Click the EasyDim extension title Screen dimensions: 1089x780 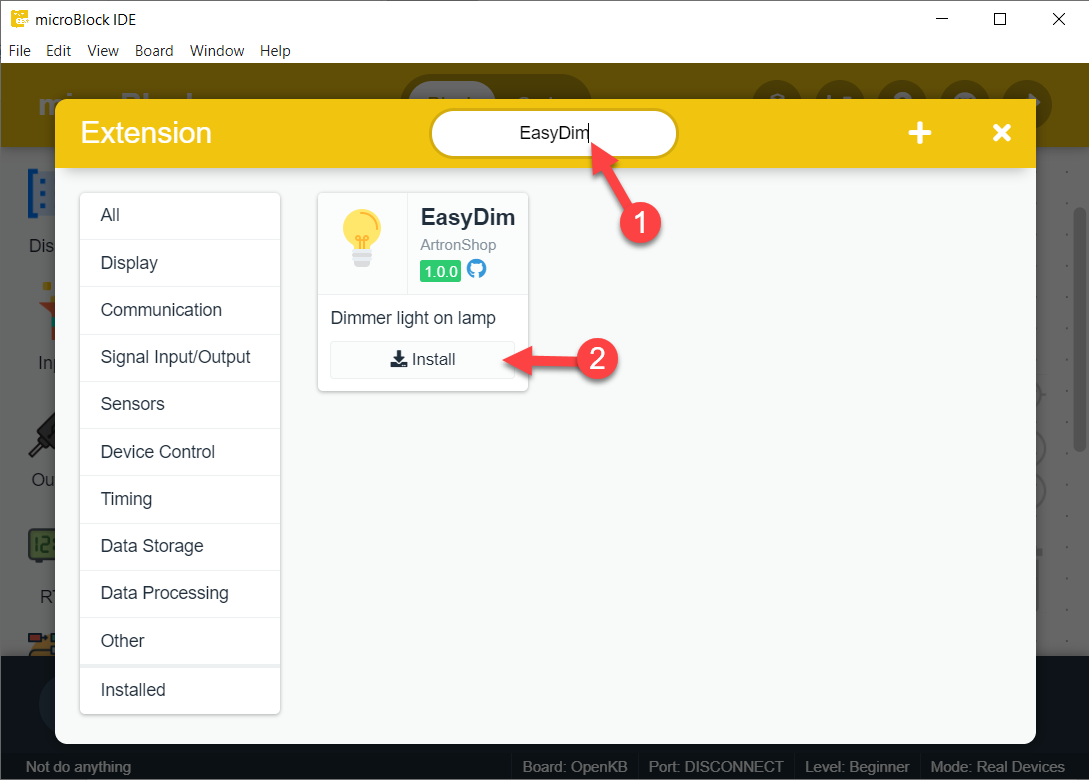click(x=467, y=217)
